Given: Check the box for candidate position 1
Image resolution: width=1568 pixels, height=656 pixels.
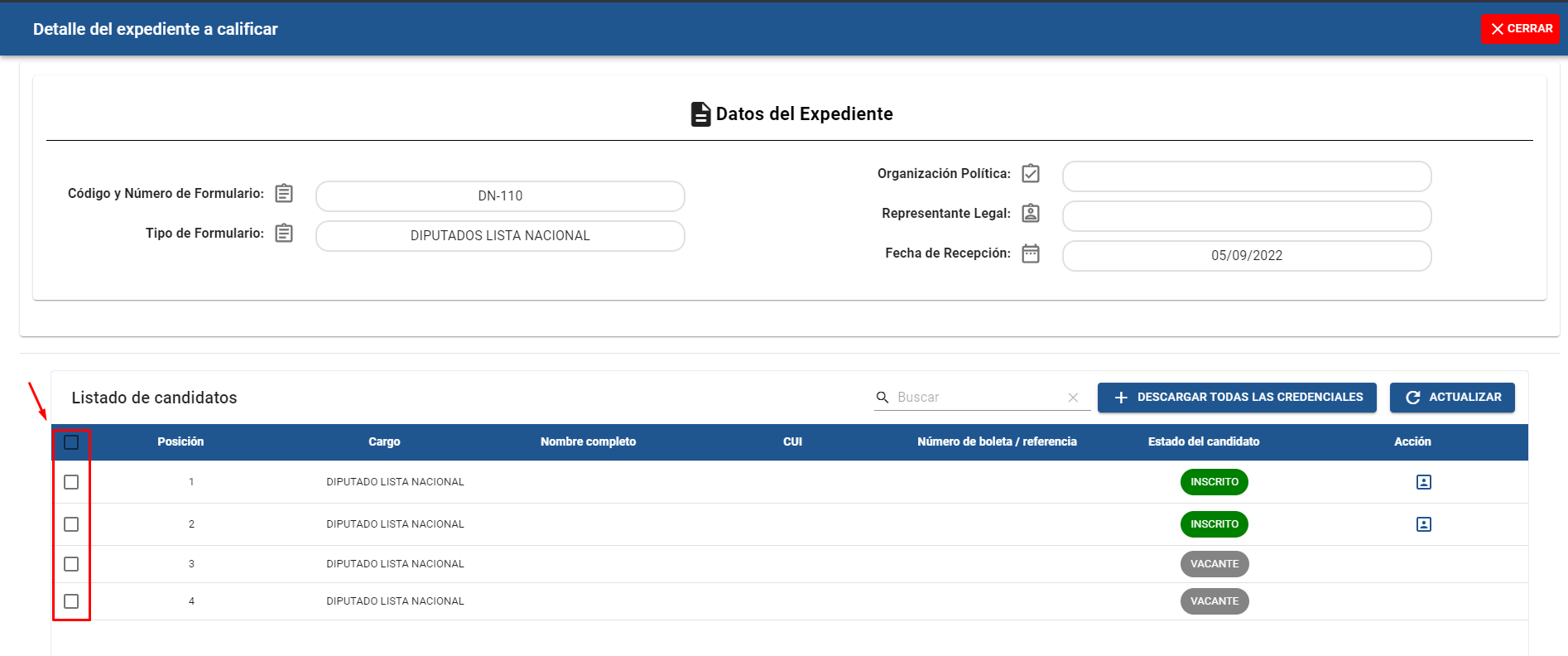Looking at the screenshot, I should pos(71,482).
